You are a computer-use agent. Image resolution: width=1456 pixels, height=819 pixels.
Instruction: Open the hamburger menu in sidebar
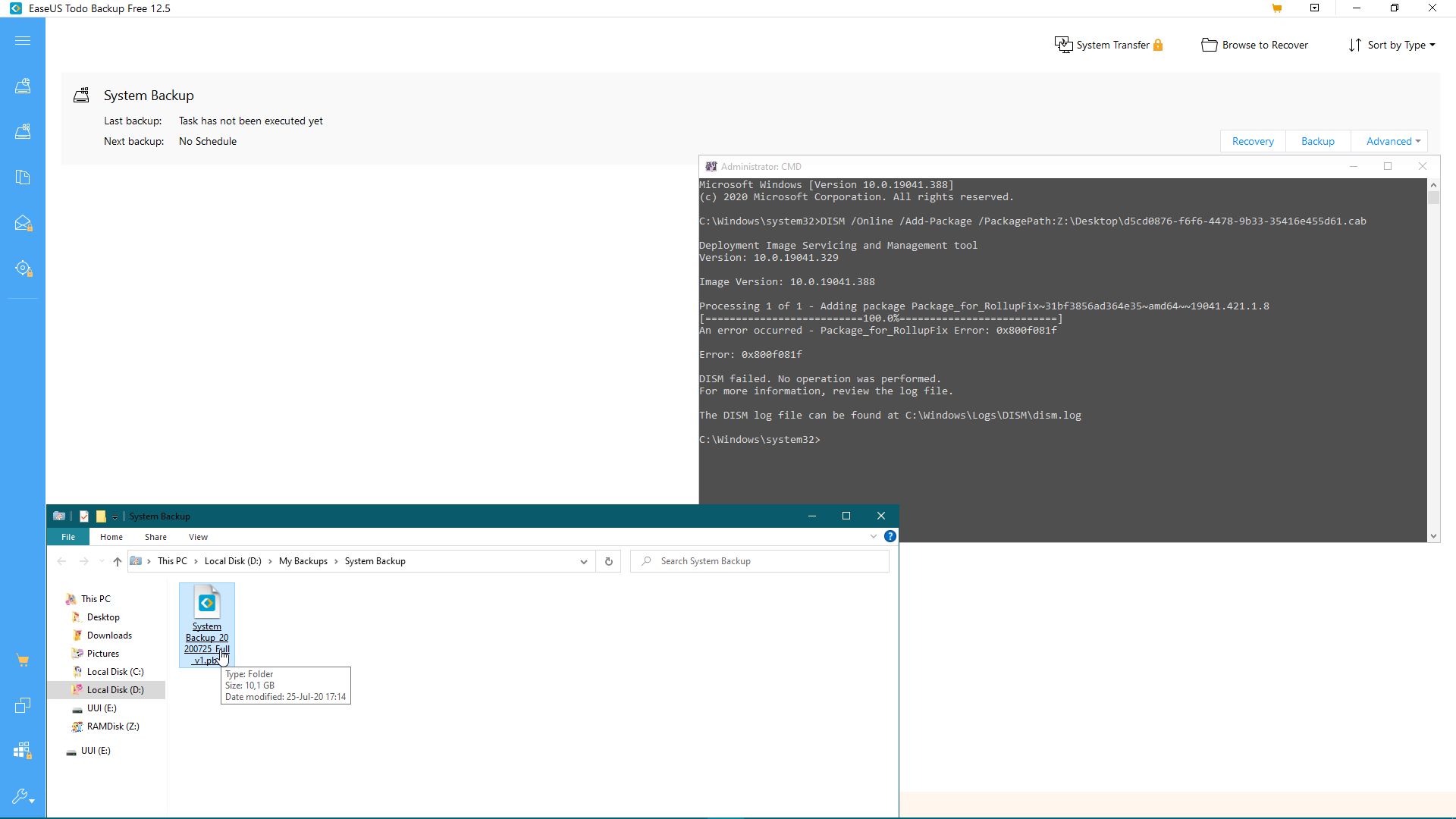tap(23, 41)
